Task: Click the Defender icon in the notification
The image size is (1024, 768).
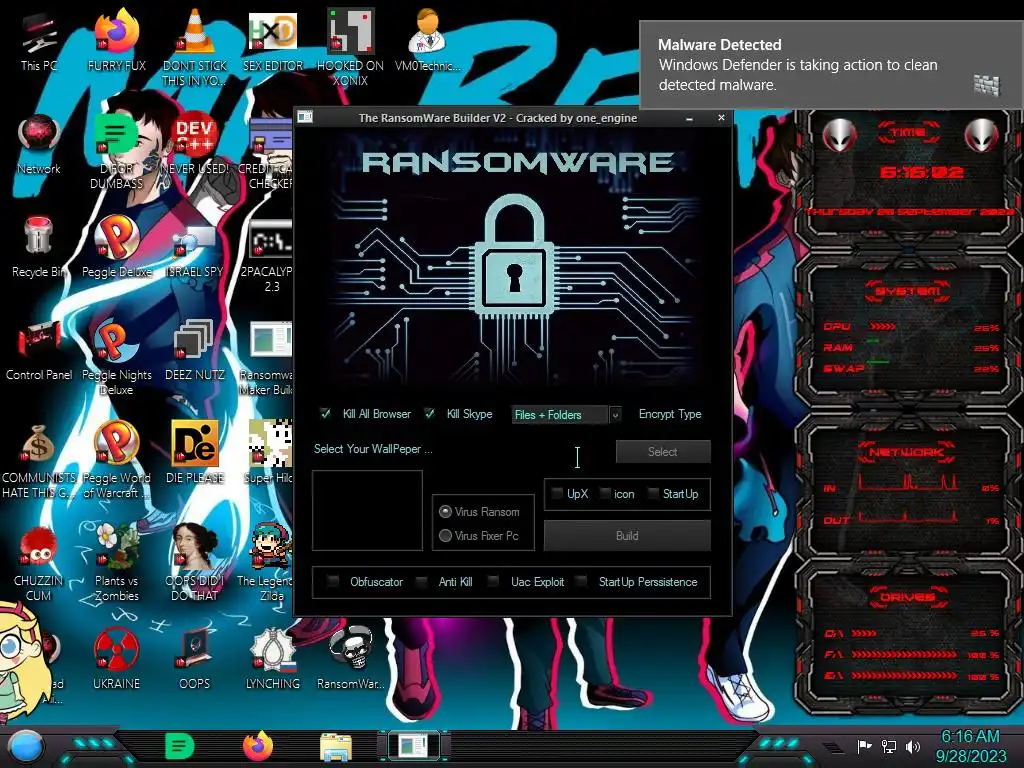Action: [986, 85]
